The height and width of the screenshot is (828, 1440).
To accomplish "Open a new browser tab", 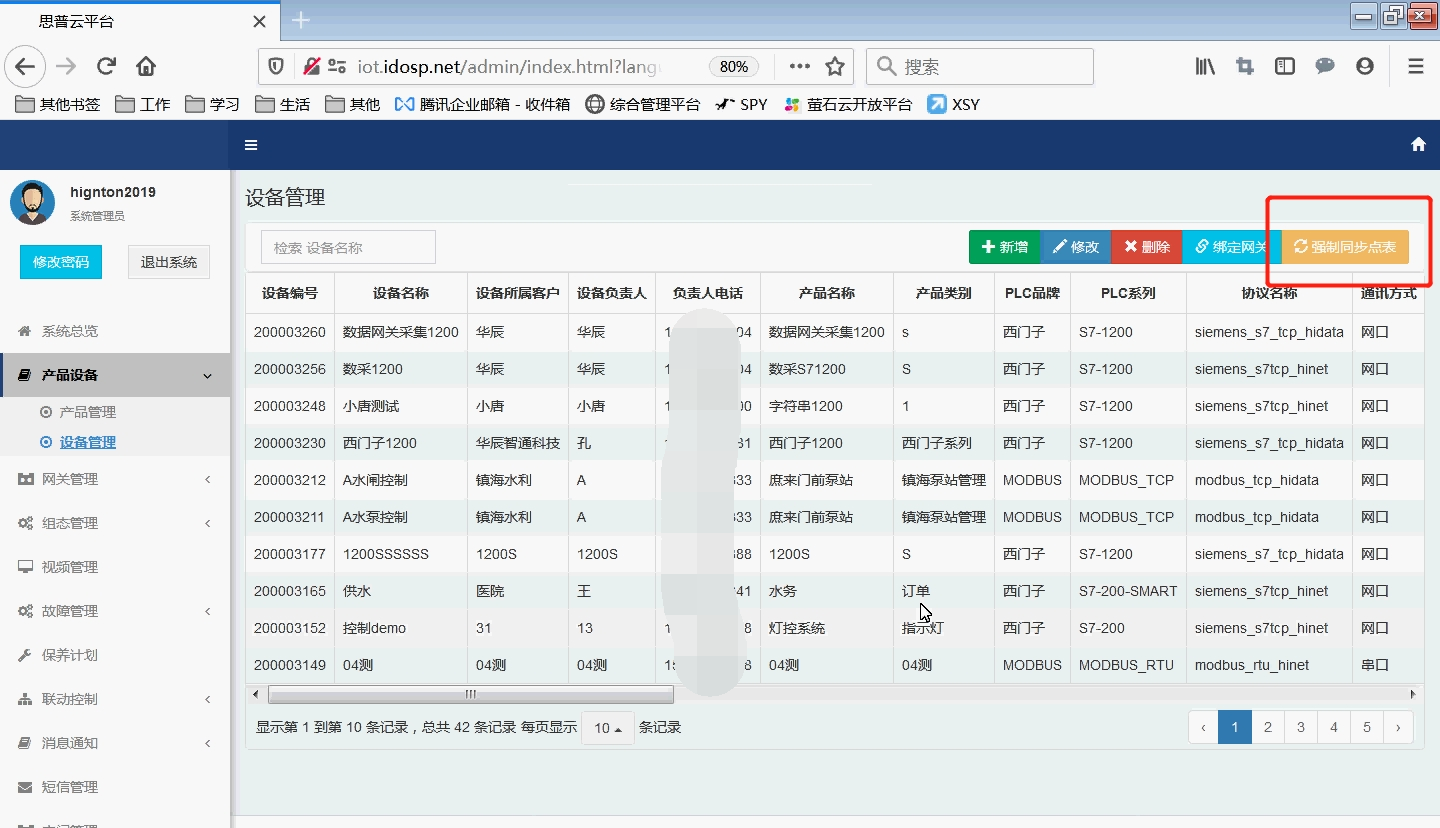I will [300, 20].
